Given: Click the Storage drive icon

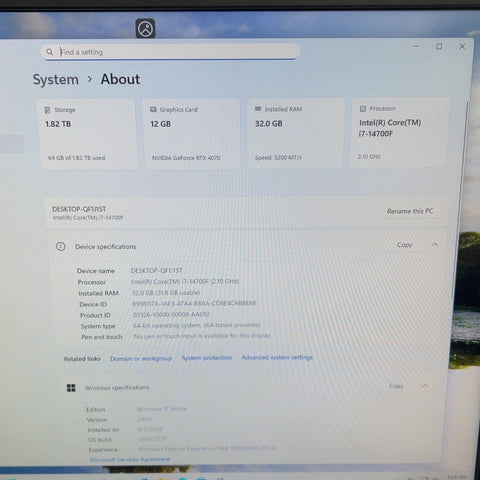Looking at the screenshot, I should pyautogui.click(x=47, y=110).
